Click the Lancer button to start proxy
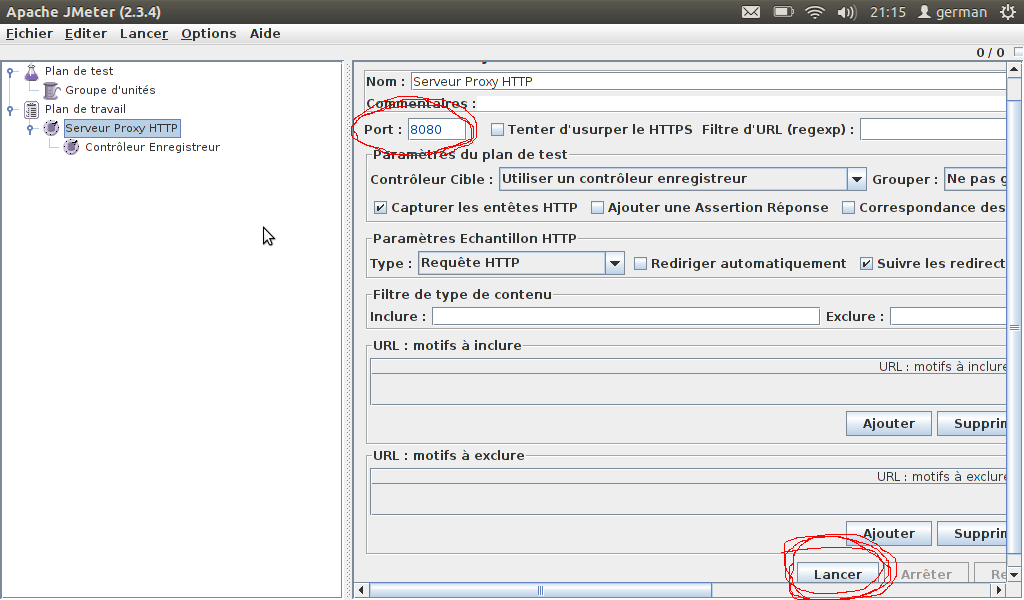The height and width of the screenshot is (600, 1024). click(x=838, y=574)
